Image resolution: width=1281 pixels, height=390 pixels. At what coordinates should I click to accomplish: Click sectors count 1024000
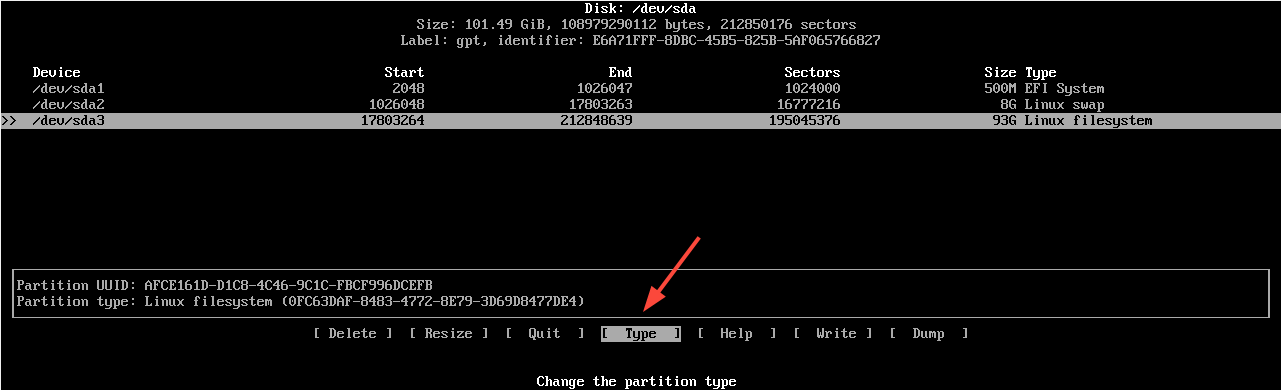point(812,89)
